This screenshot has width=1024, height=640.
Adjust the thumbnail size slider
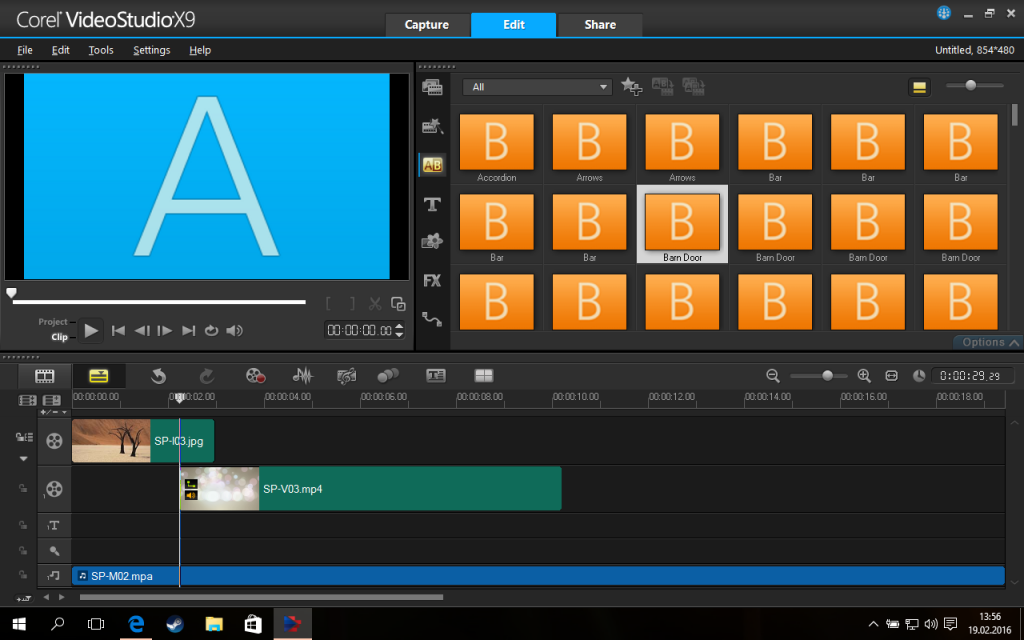(x=970, y=86)
